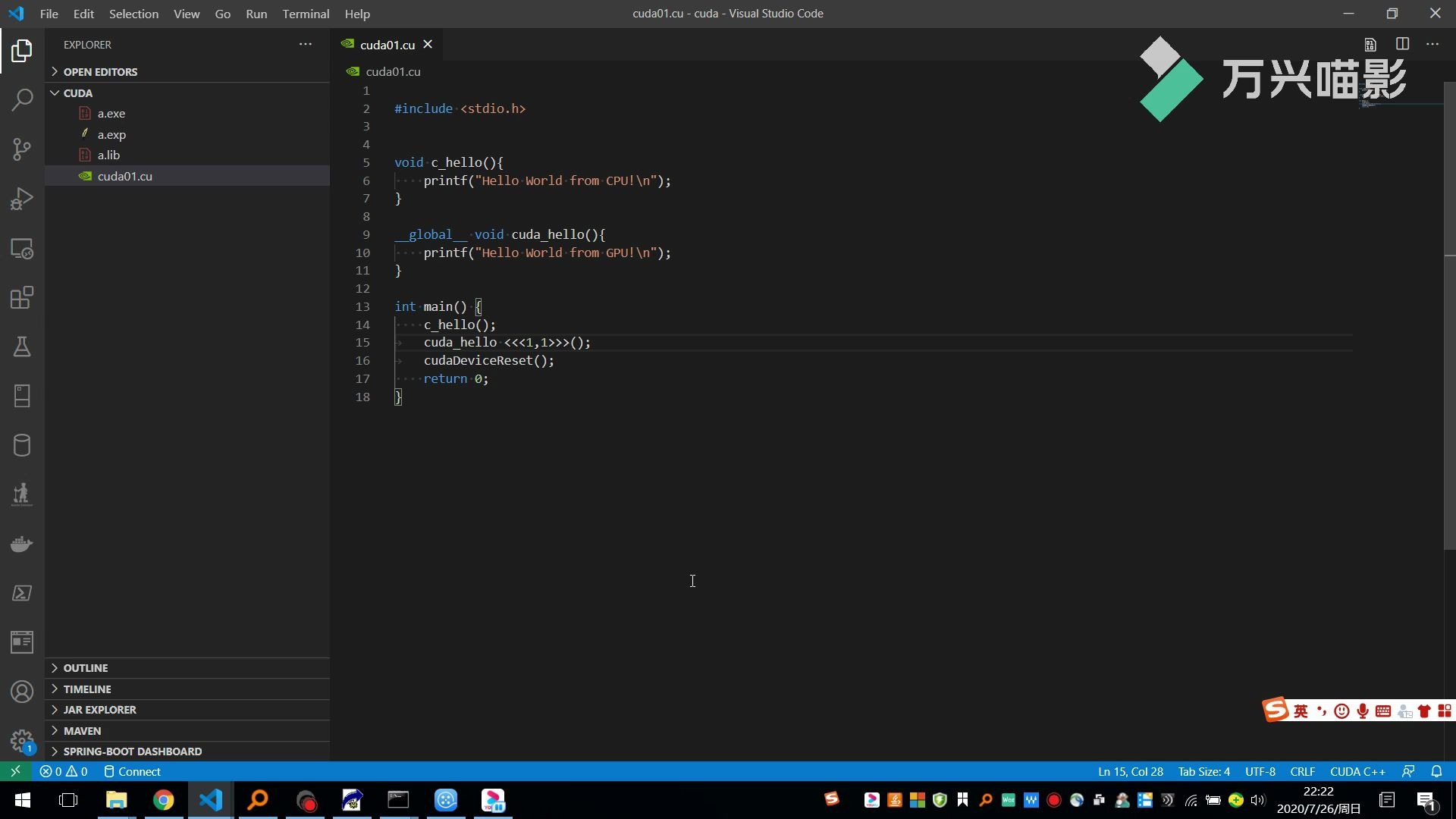This screenshot has width=1456, height=819.
Task: Change UTF-8 encoding in status bar
Action: coord(1260,771)
